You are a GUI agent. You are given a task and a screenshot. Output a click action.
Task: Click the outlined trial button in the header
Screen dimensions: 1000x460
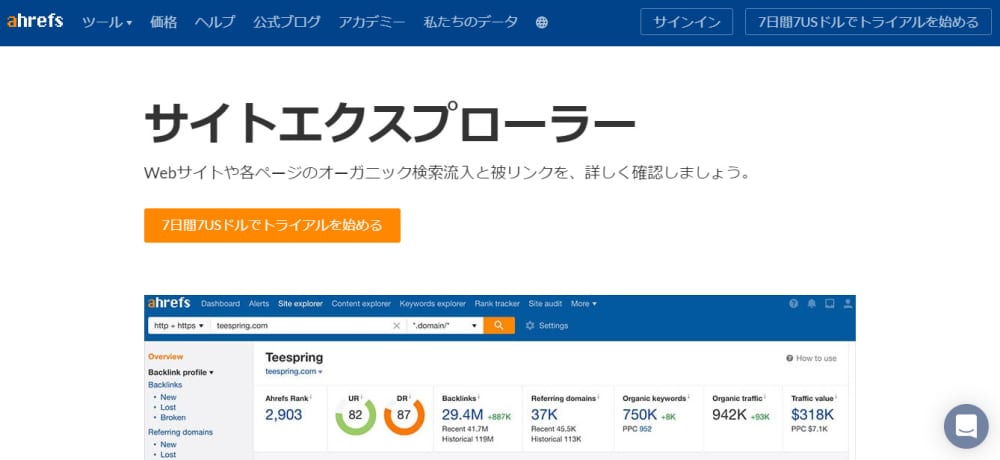pos(868,22)
